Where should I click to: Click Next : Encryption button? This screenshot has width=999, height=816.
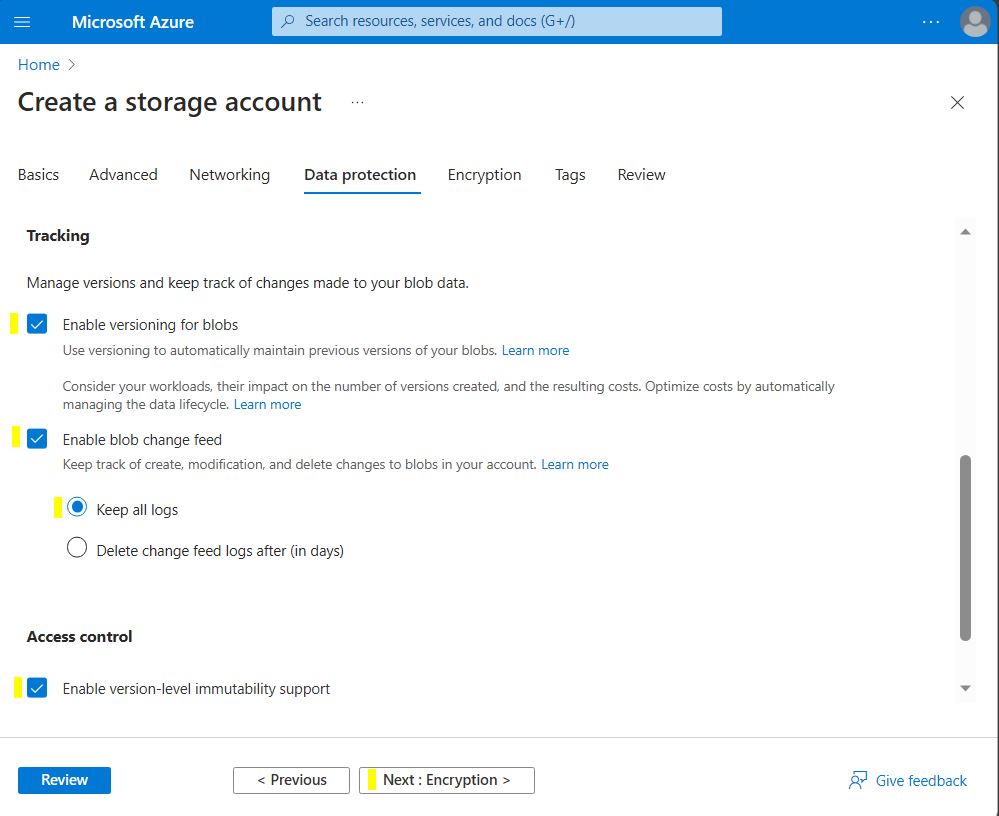click(446, 780)
